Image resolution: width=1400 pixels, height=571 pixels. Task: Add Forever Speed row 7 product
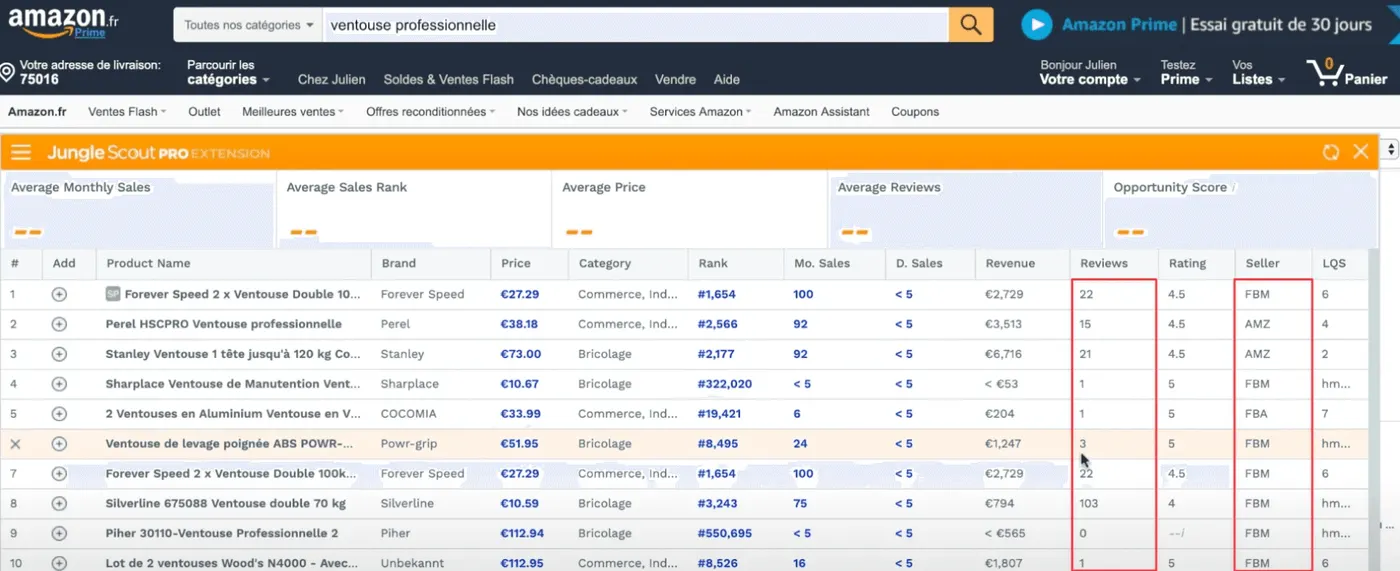(59, 474)
